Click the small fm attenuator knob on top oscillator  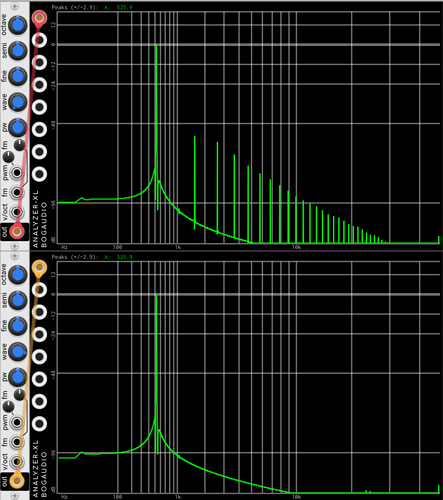point(20,145)
